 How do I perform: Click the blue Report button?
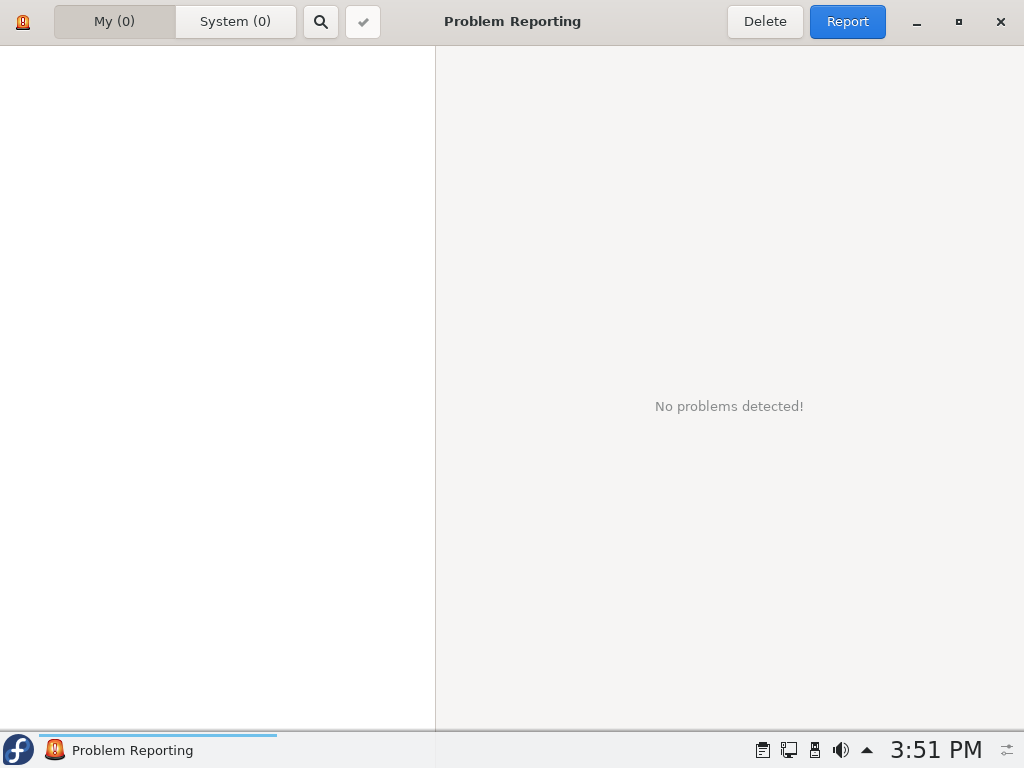tap(848, 22)
